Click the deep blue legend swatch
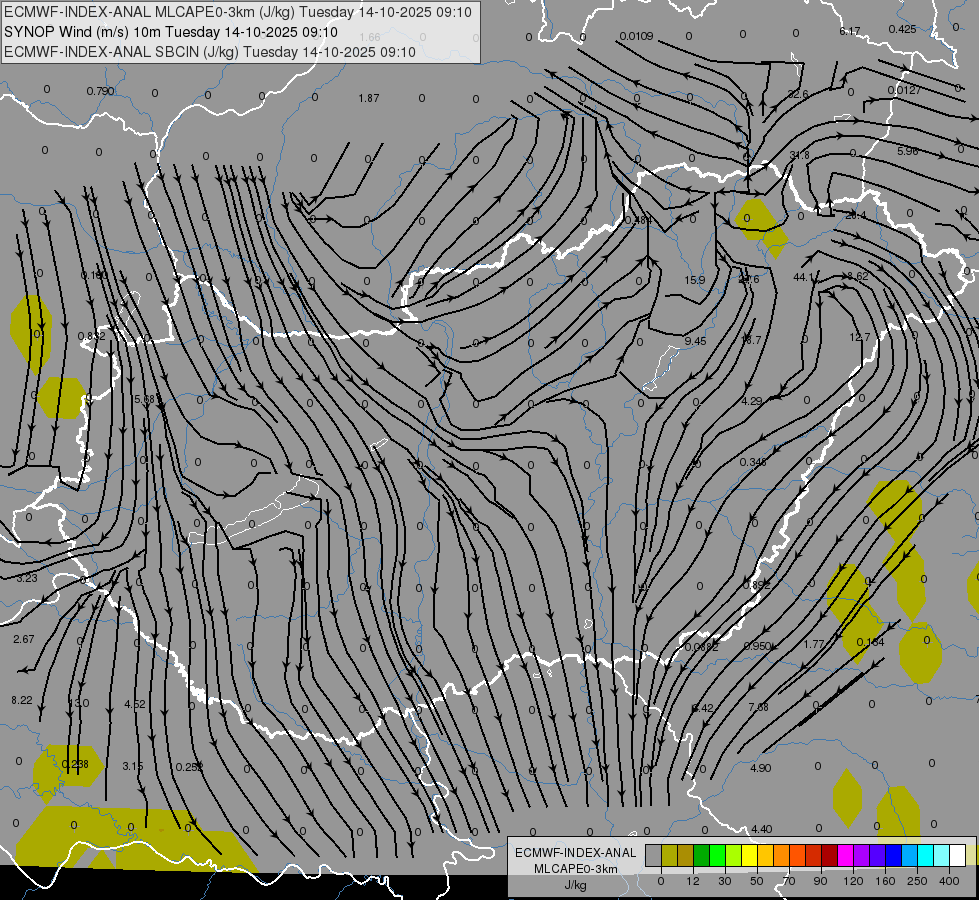 click(893, 856)
